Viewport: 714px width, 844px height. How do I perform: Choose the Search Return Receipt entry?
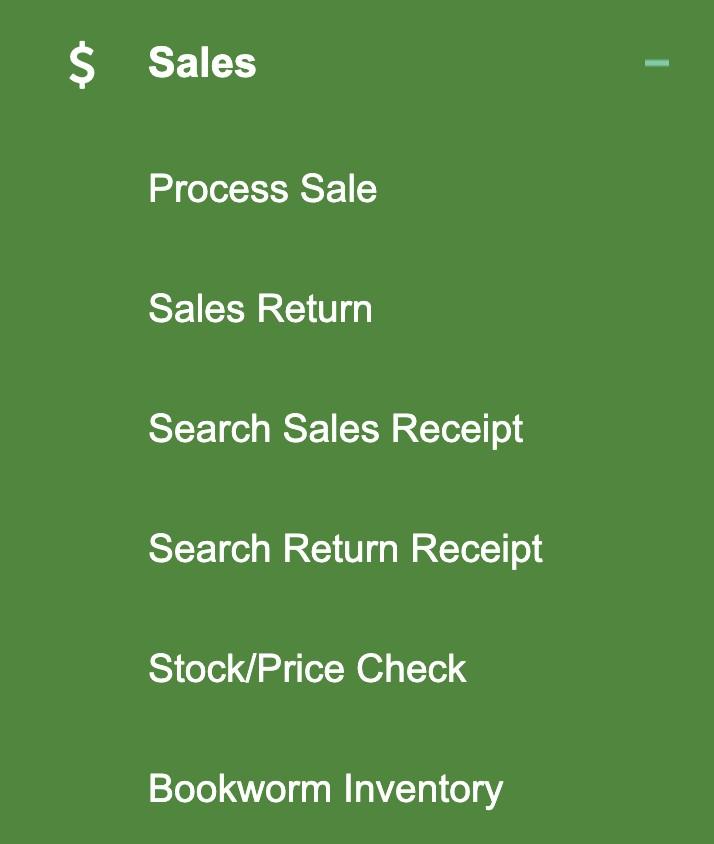345,549
